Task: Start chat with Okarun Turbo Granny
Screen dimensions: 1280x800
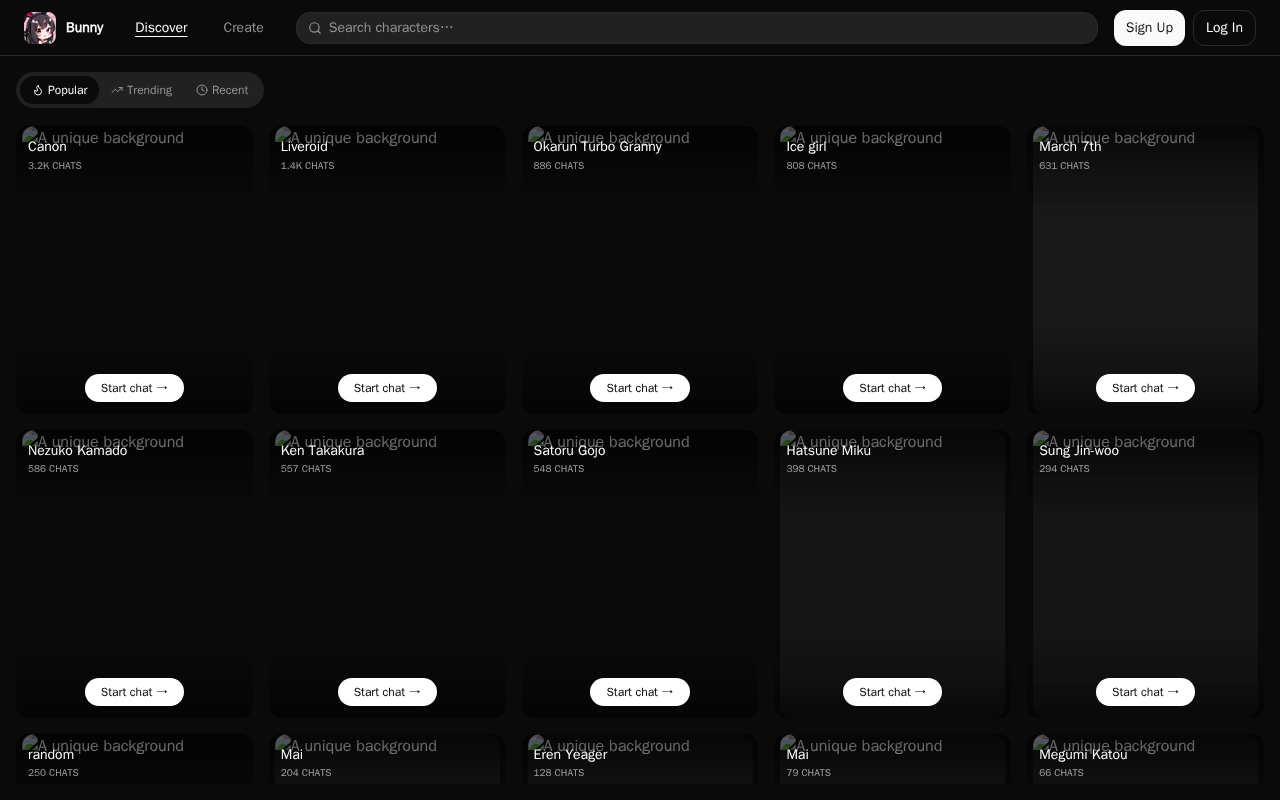Action: 640,388
